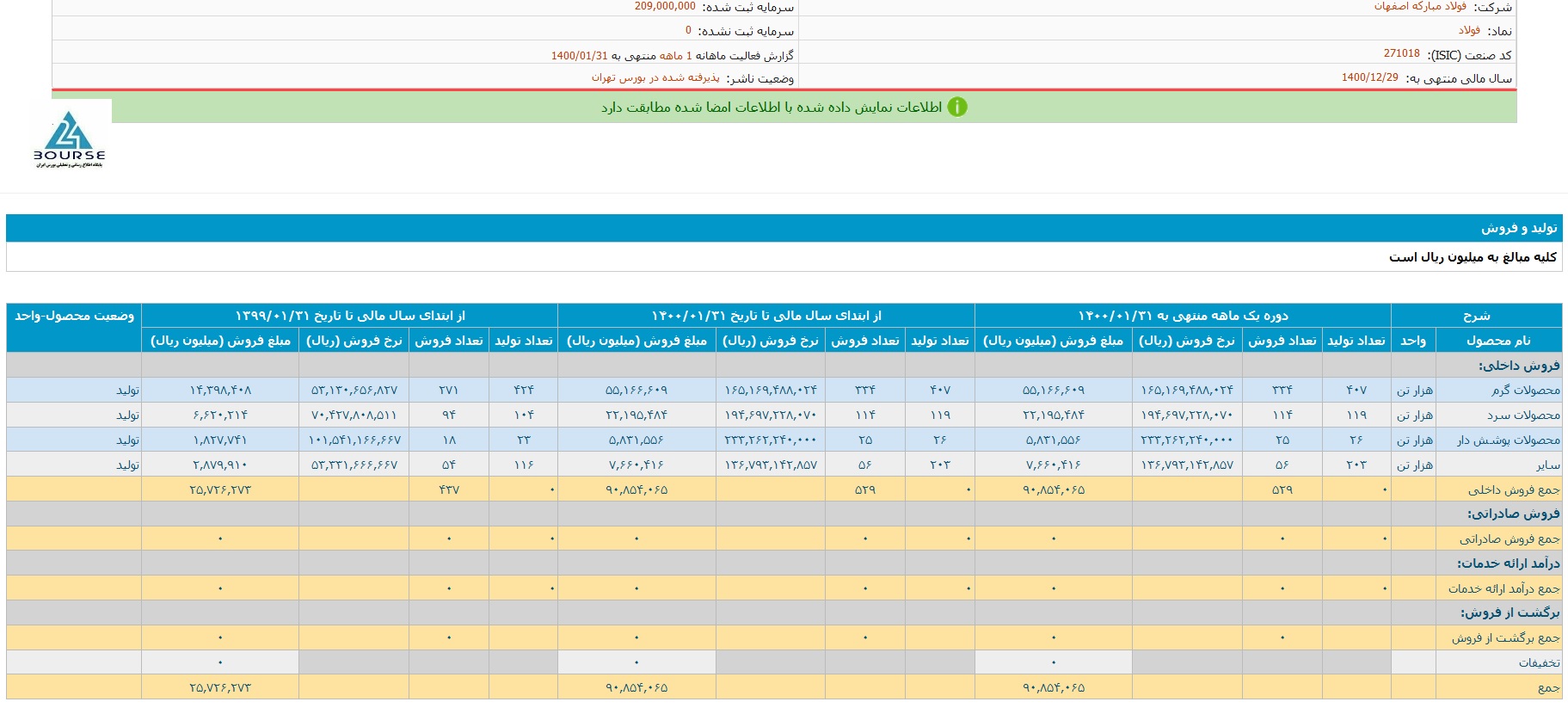Click sales amount '۱۴,۳۹۸,۴۰۸'
Viewport: 1568px width, 708px height.
click(220, 391)
